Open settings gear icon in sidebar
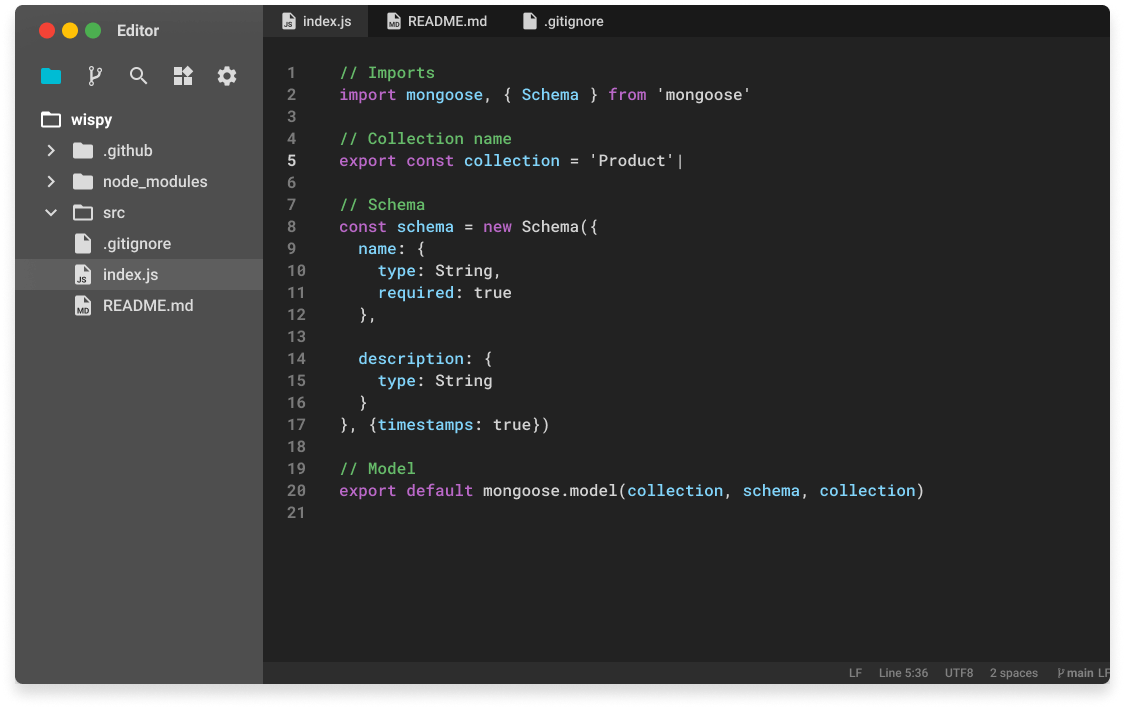Viewport: 1125px width, 709px height. [x=227, y=76]
